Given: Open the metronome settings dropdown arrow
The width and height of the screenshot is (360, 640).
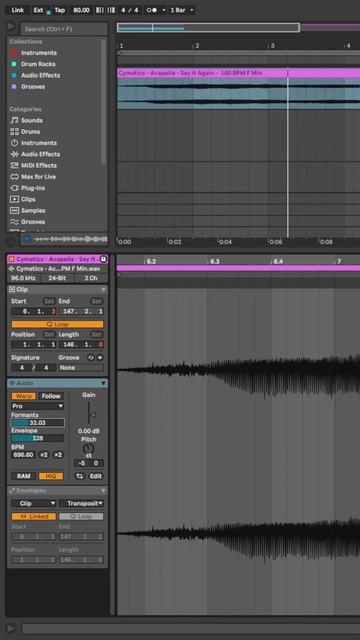Looking at the screenshot, I should [x=164, y=10].
